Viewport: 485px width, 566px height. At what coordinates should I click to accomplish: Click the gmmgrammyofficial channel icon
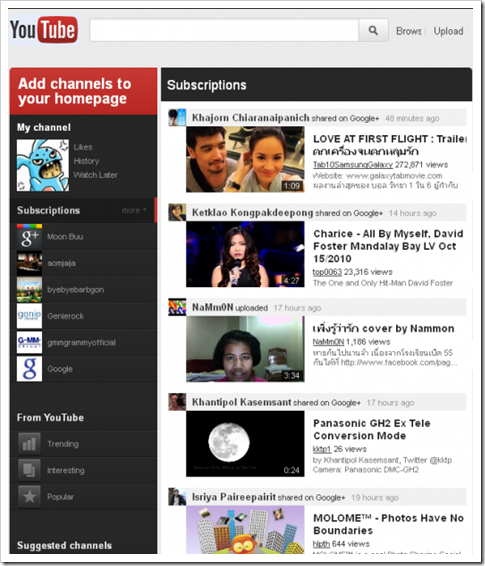click(29, 343)
